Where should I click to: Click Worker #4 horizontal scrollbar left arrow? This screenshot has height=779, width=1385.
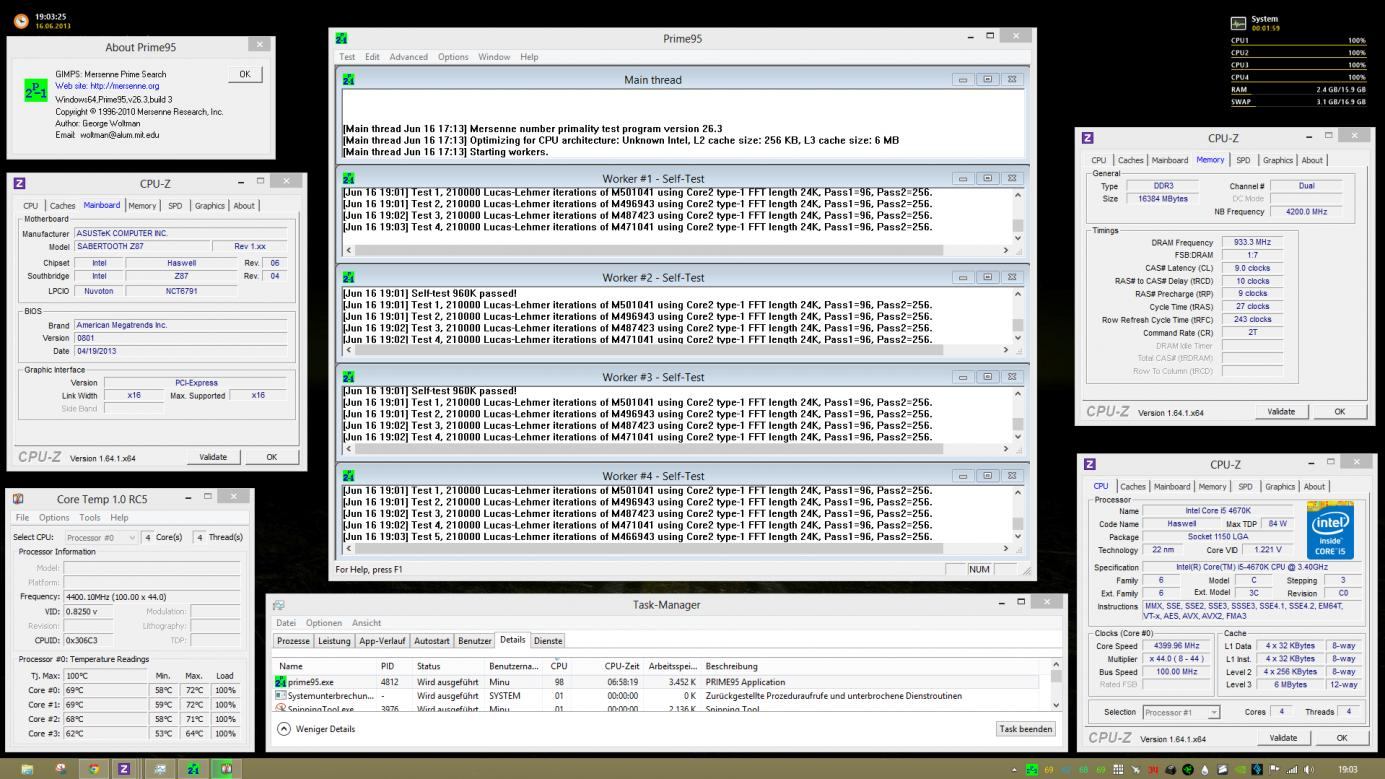(x=348, y=548)
